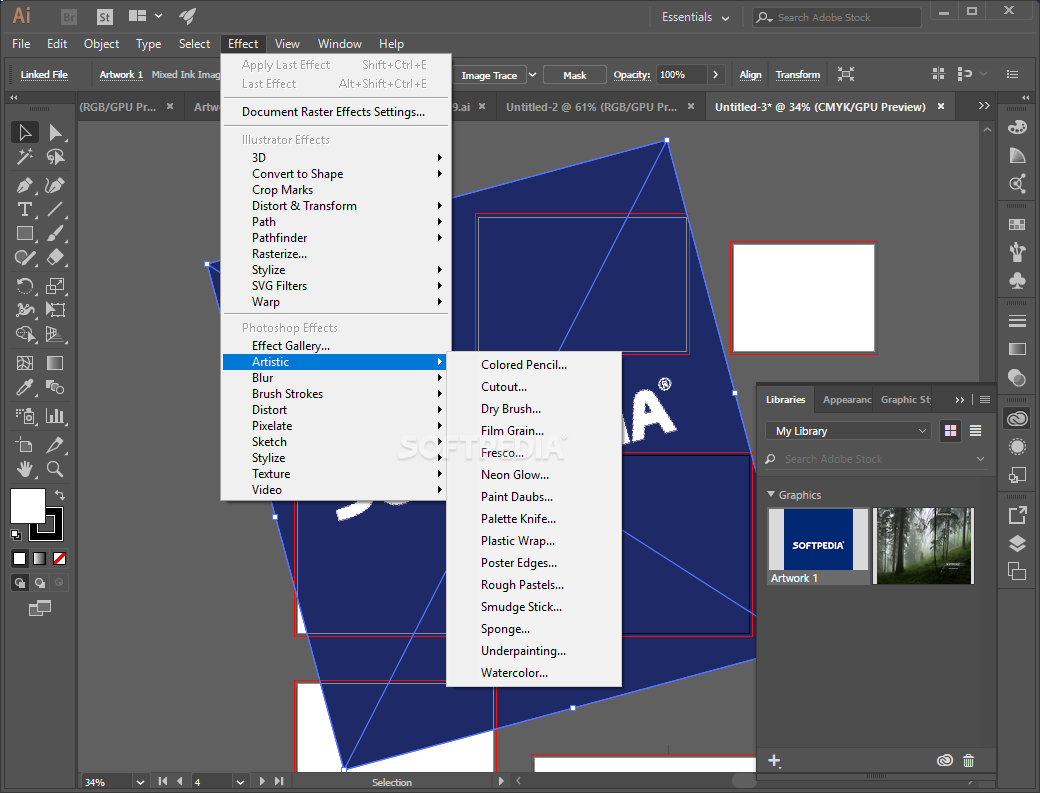Select the Pen tool
This screenshot has width=1040, height=793.
[x=25, y=186]
